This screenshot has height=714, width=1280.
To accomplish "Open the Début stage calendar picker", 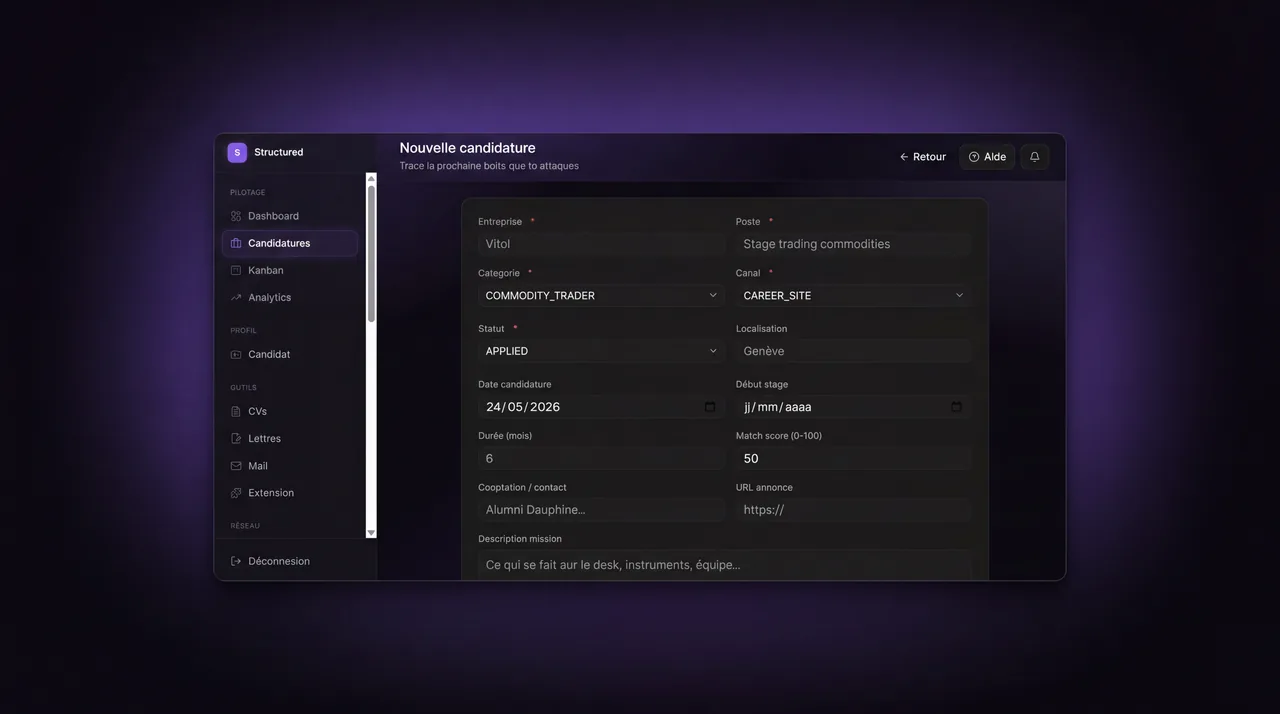I will pos(956,407).
